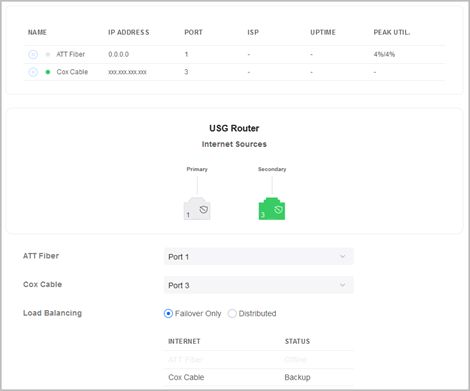Sort by ISP column header
This screenshot has height=391, width=470.
click(253, 32)
